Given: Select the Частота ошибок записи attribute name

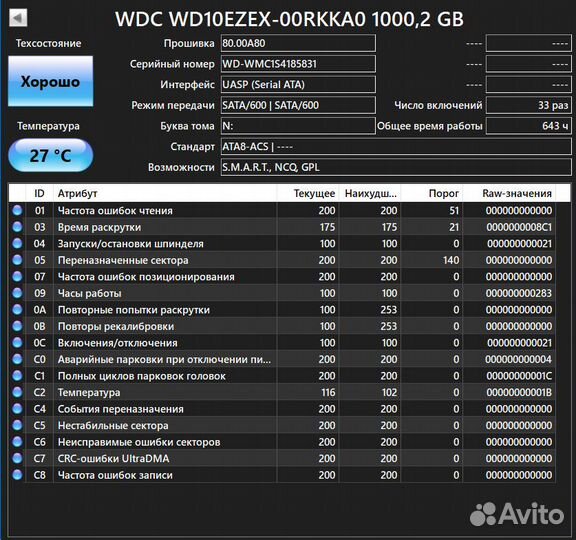Looking at the screenshot, I should 115,475.
